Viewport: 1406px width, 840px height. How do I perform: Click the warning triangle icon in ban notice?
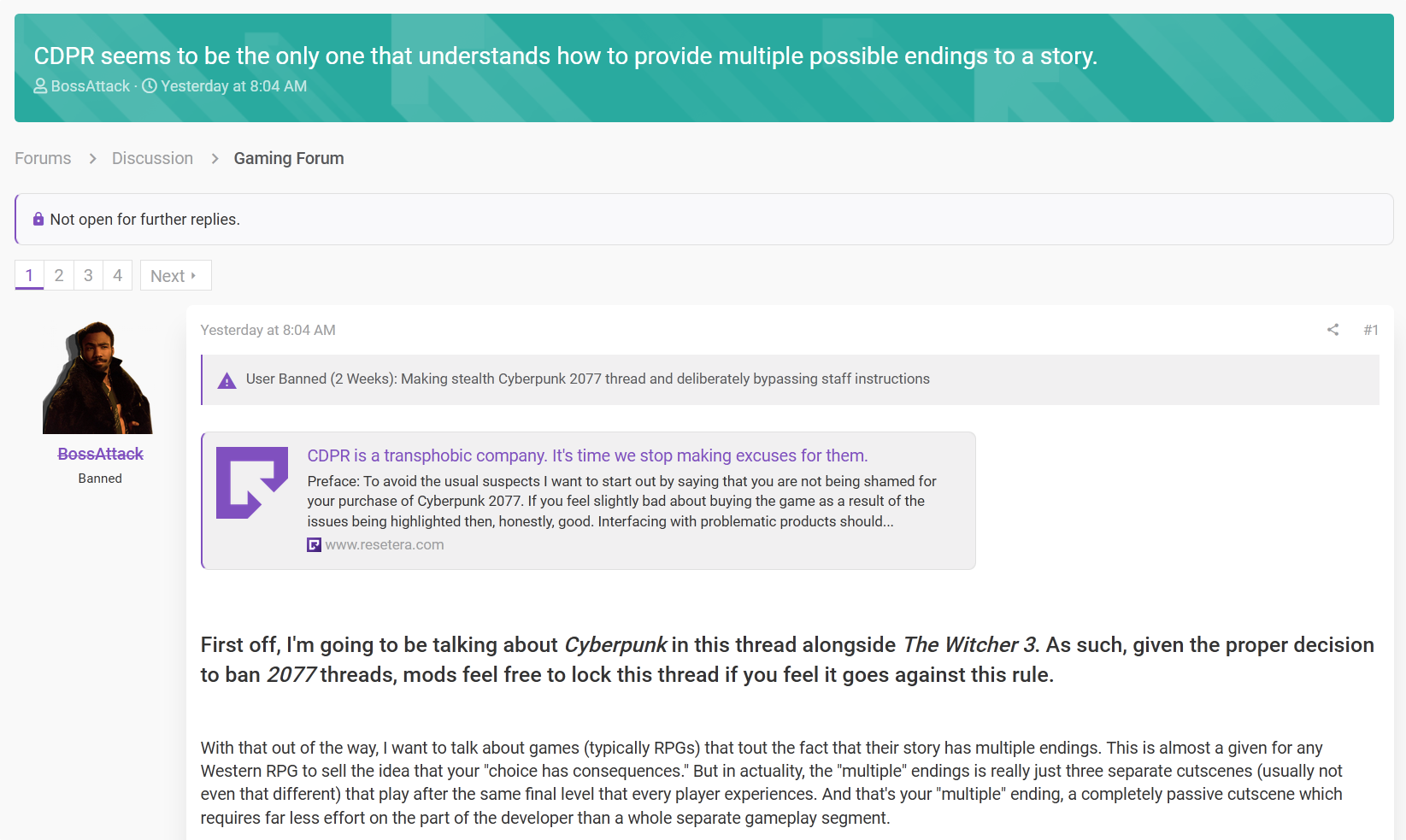coord(226,380)
